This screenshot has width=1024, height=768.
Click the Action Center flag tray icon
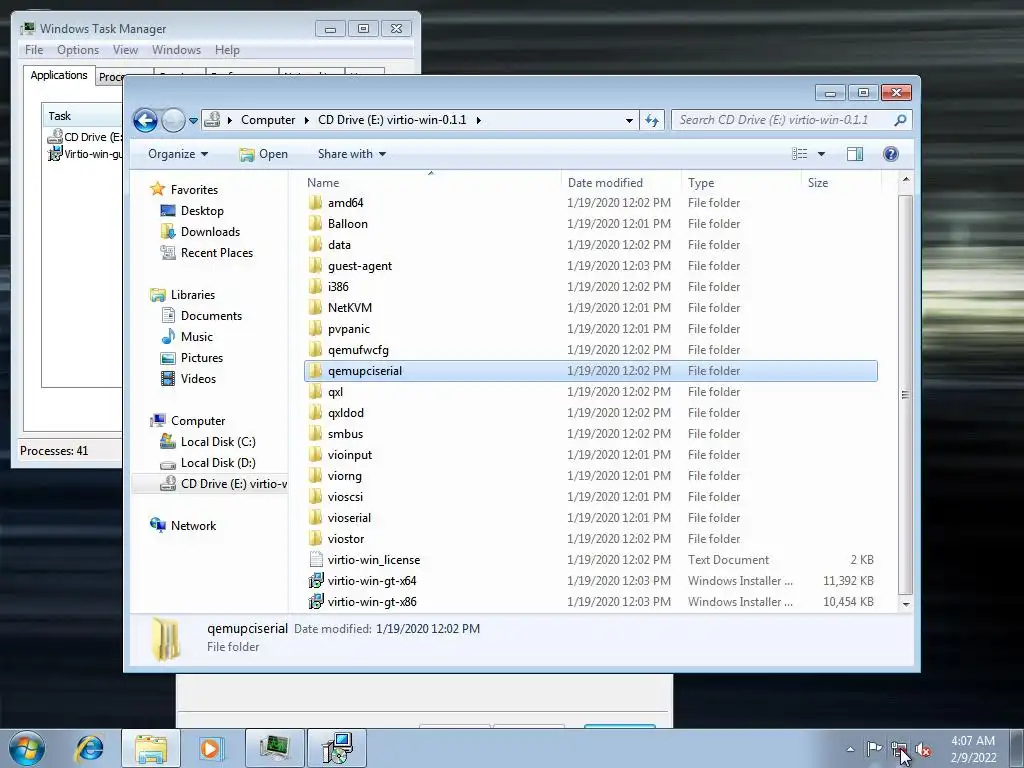(x=874, y=748)
